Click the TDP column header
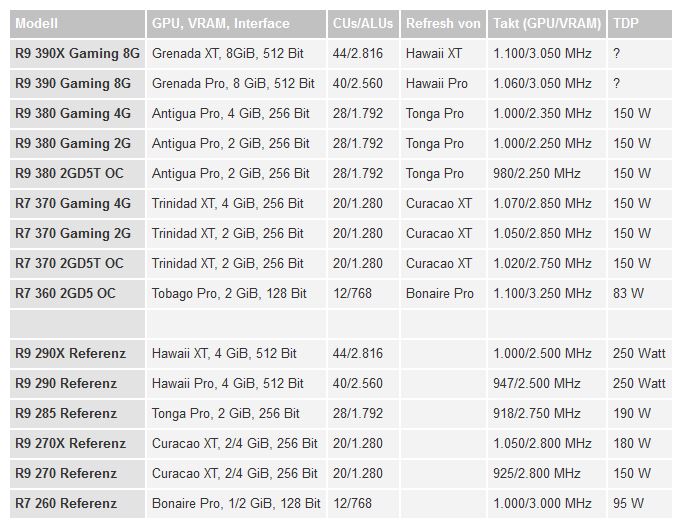This screenshot has height=526, width=692. point(639,23)
